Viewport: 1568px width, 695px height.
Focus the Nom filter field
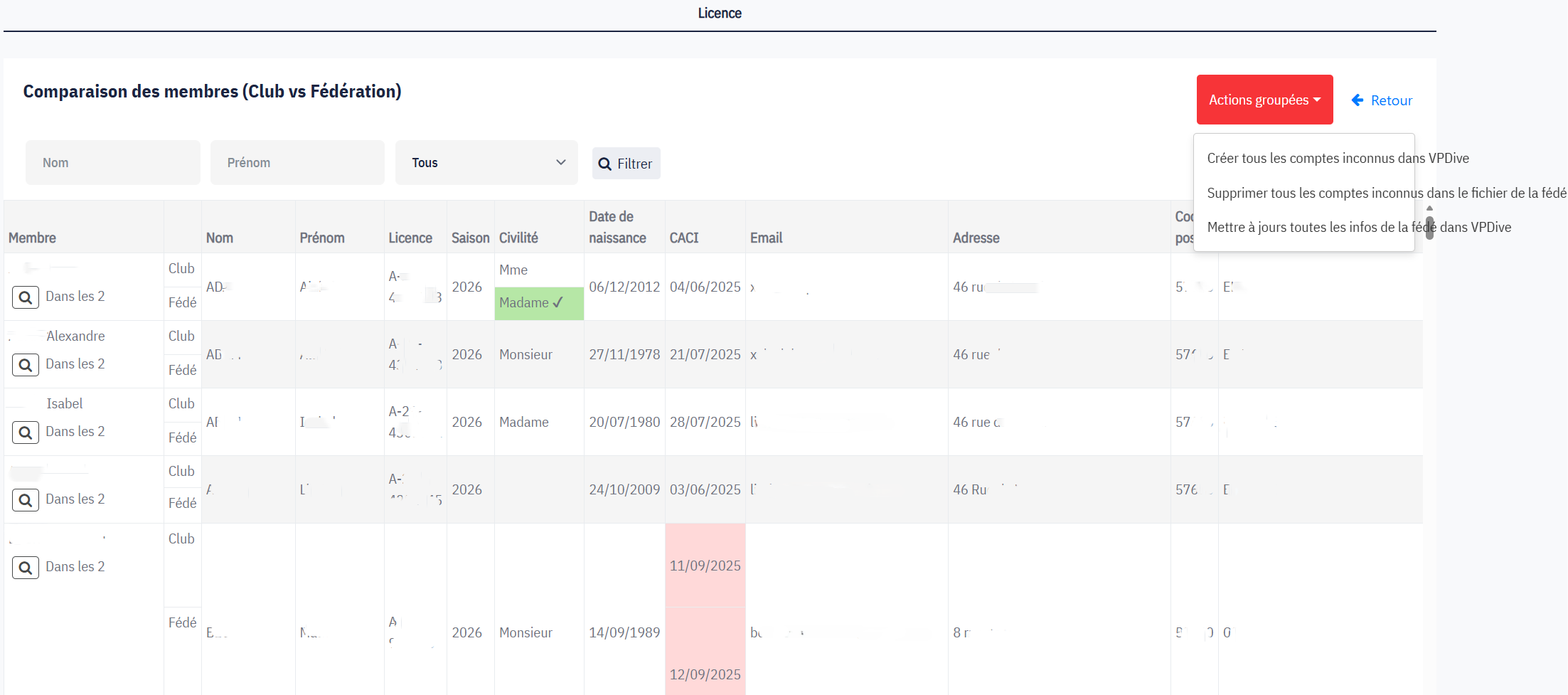pyautogui.click(x=113, y=163)
